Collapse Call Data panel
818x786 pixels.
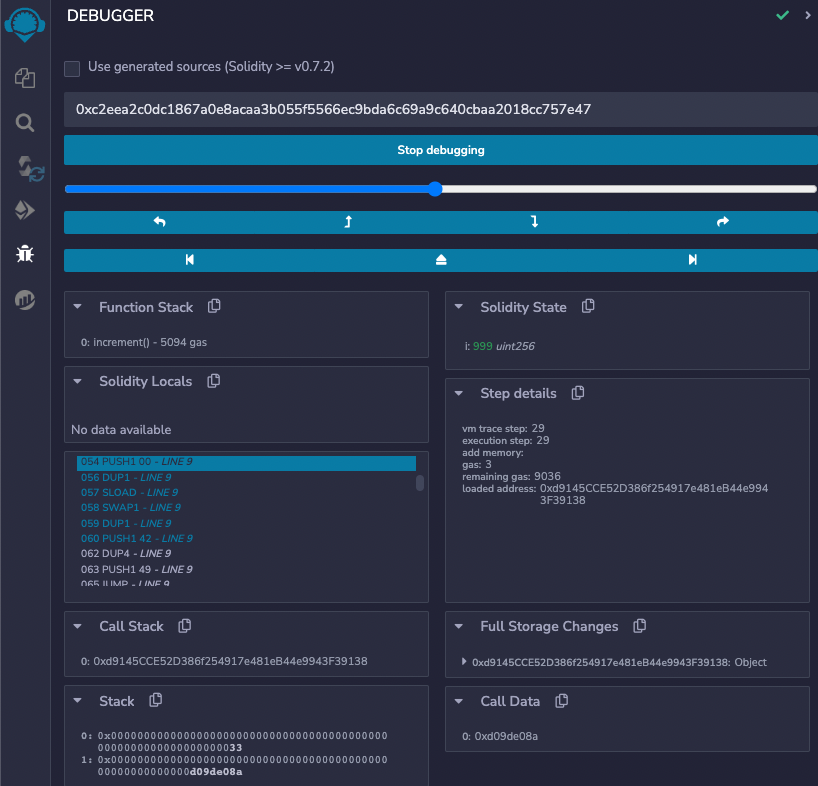[459, 701]
